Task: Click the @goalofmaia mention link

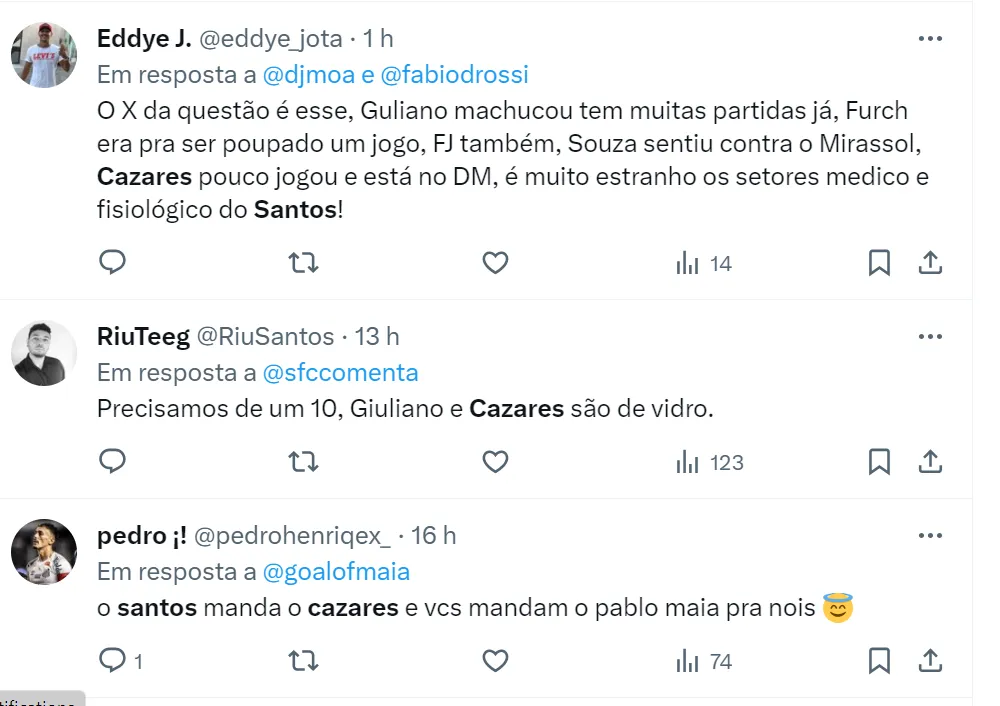Action: pos(336,572)
